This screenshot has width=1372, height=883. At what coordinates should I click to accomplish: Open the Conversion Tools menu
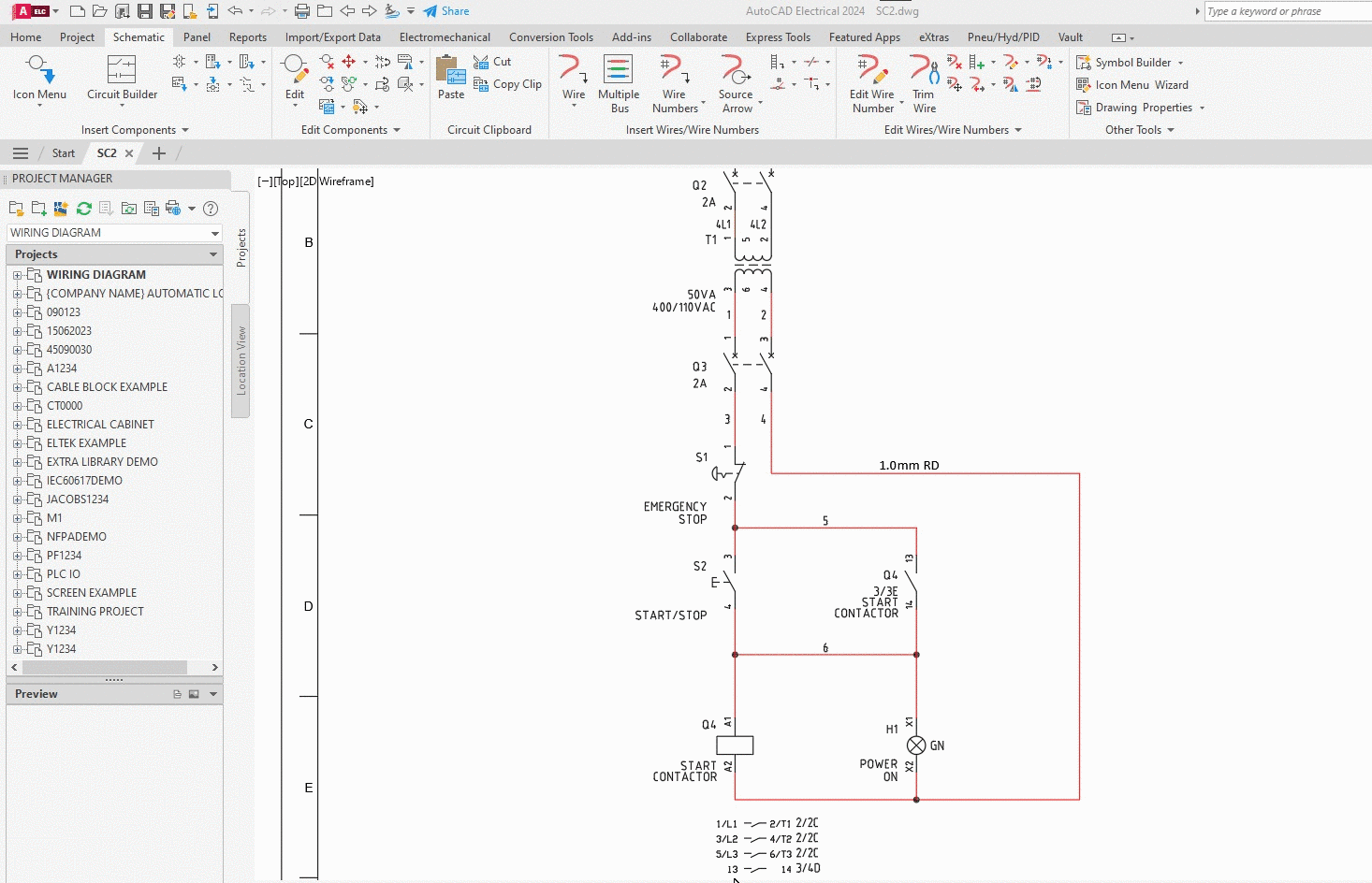[550, 36]
